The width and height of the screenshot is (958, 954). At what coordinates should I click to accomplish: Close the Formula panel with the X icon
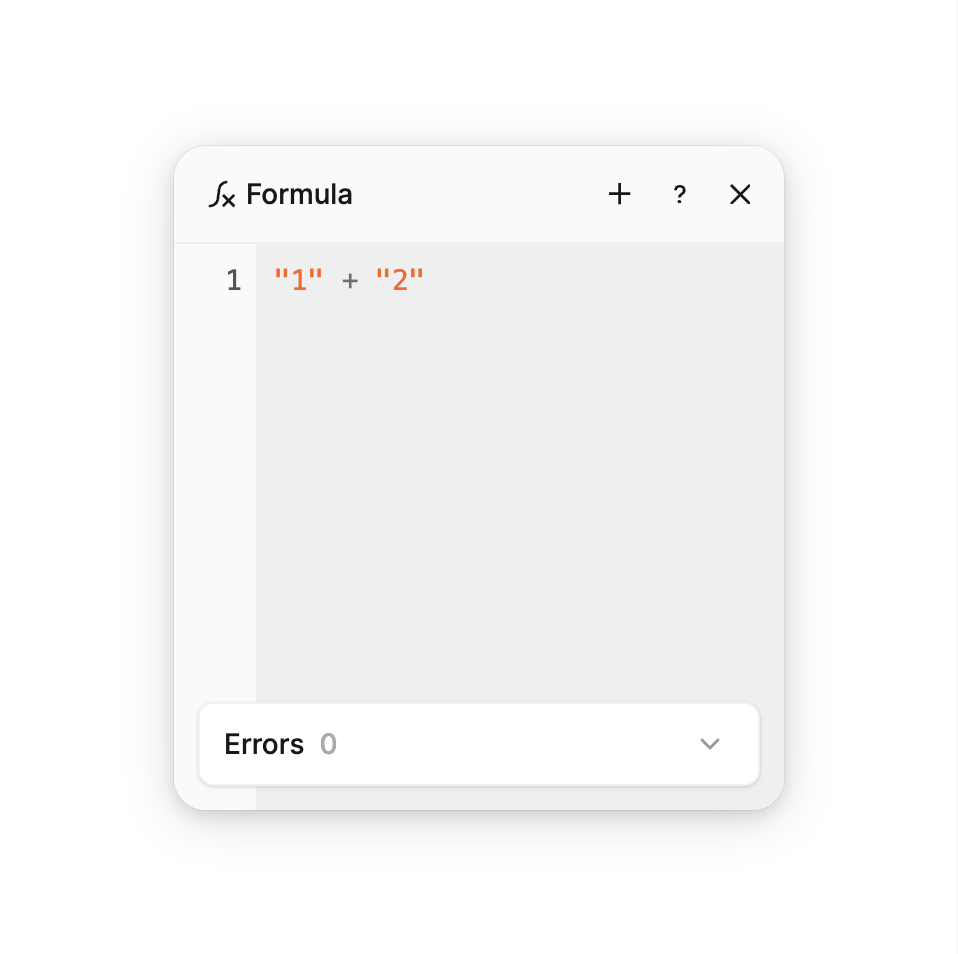point(740,194)
